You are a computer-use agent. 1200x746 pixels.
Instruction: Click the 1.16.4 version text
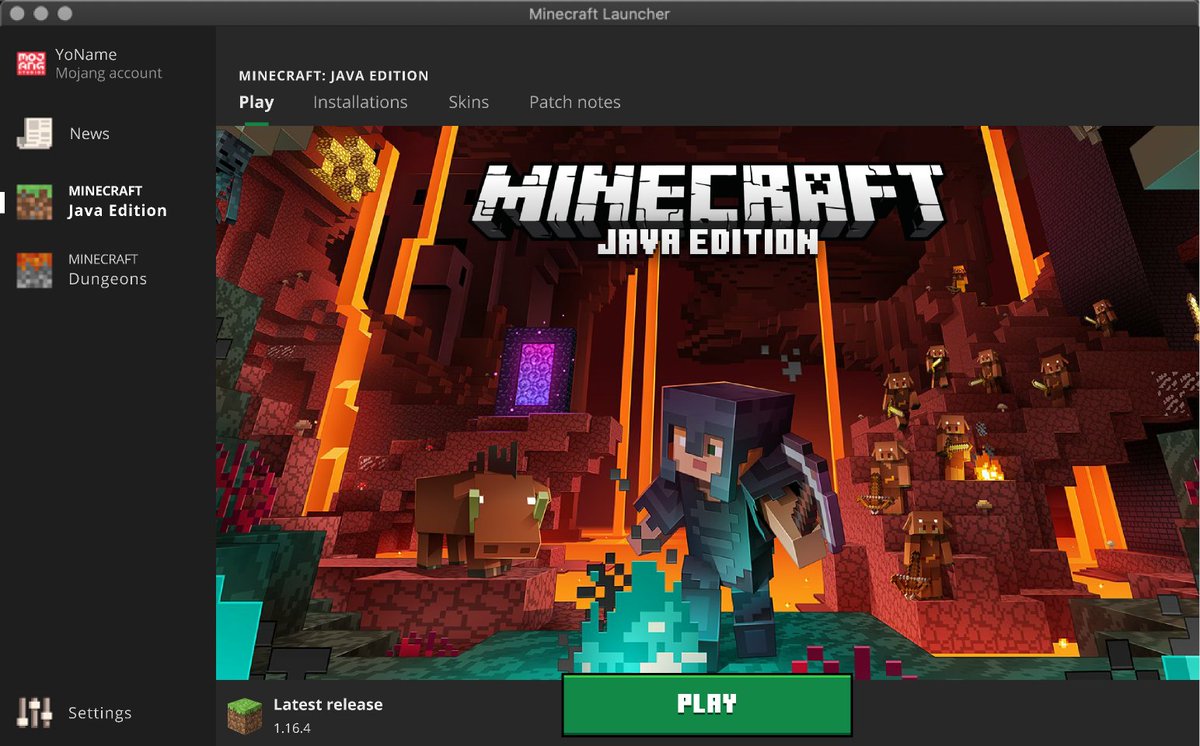(292, 728)
